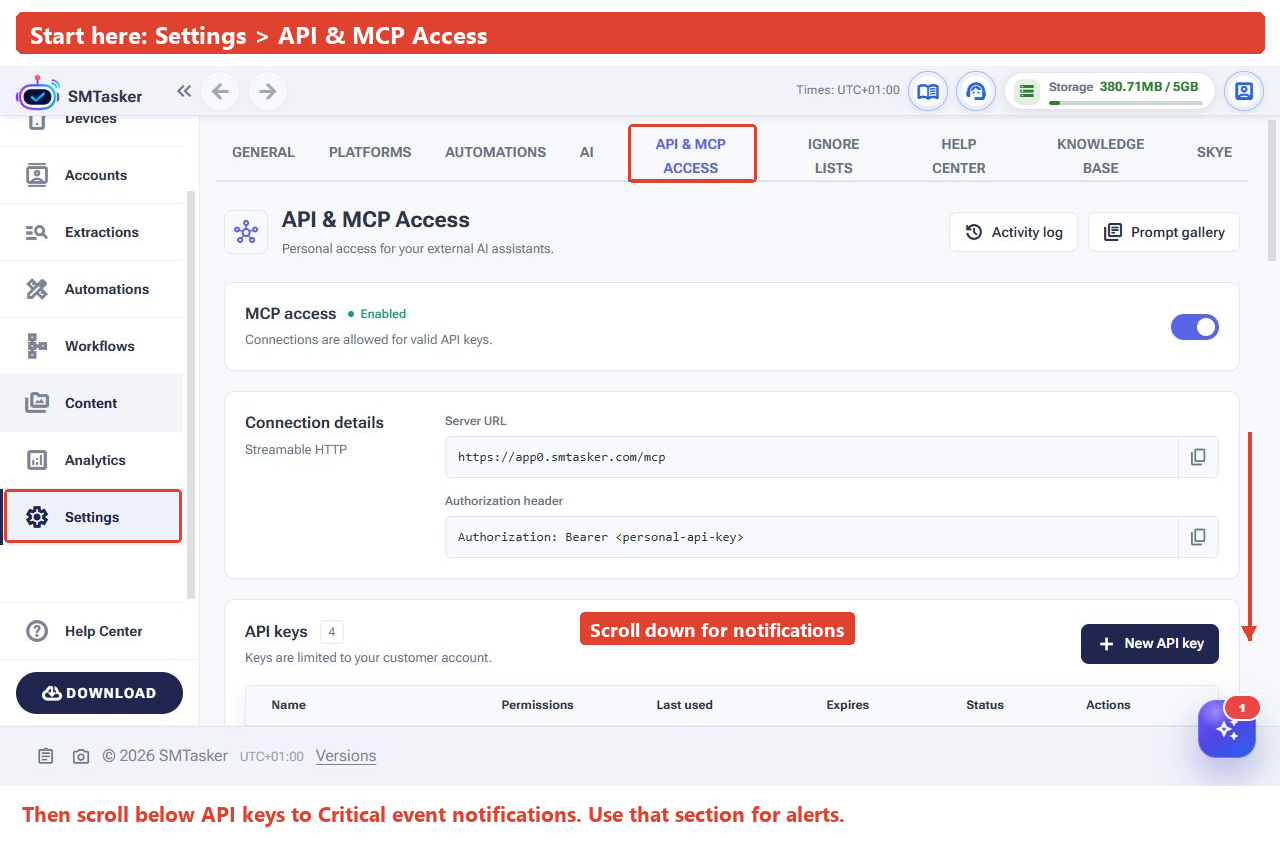Switch to the AI tab
Image resolution: width=1280 pixels, height=850 pixels.
pyautogui.click(x=587, y=152)
